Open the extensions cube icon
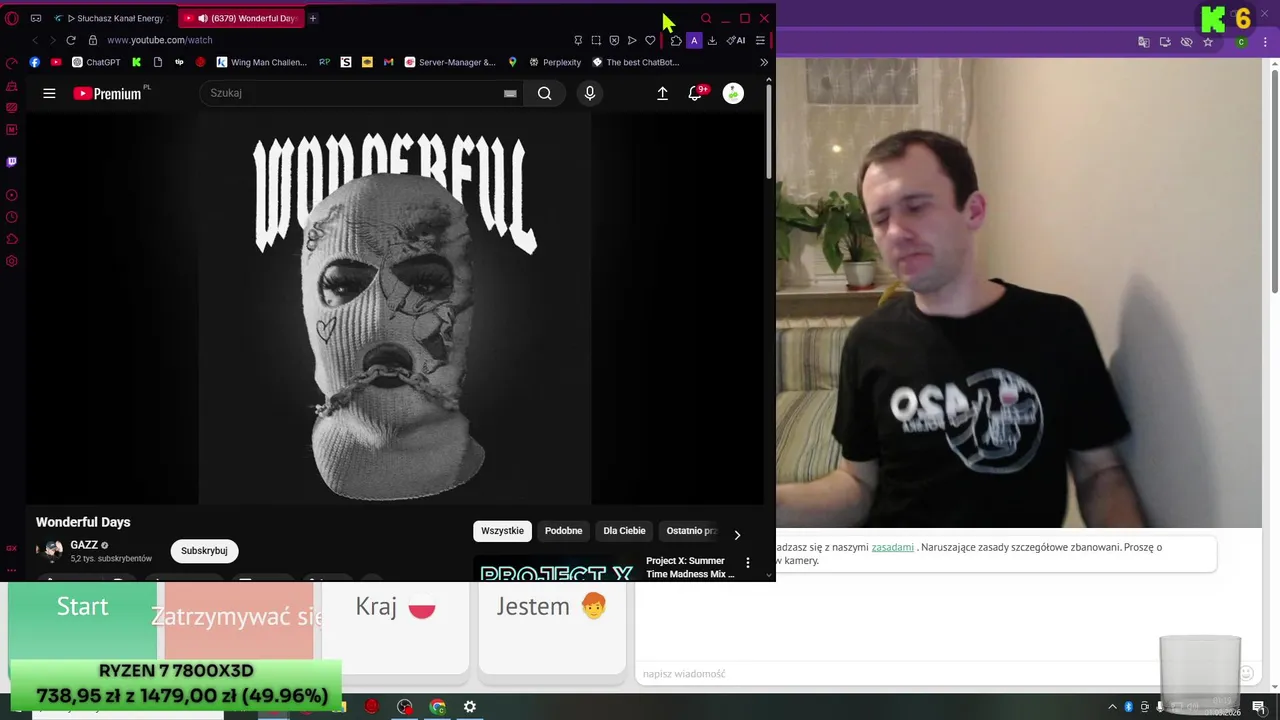The width and height of the screenshot is (1280, 720). pos(676,40)
